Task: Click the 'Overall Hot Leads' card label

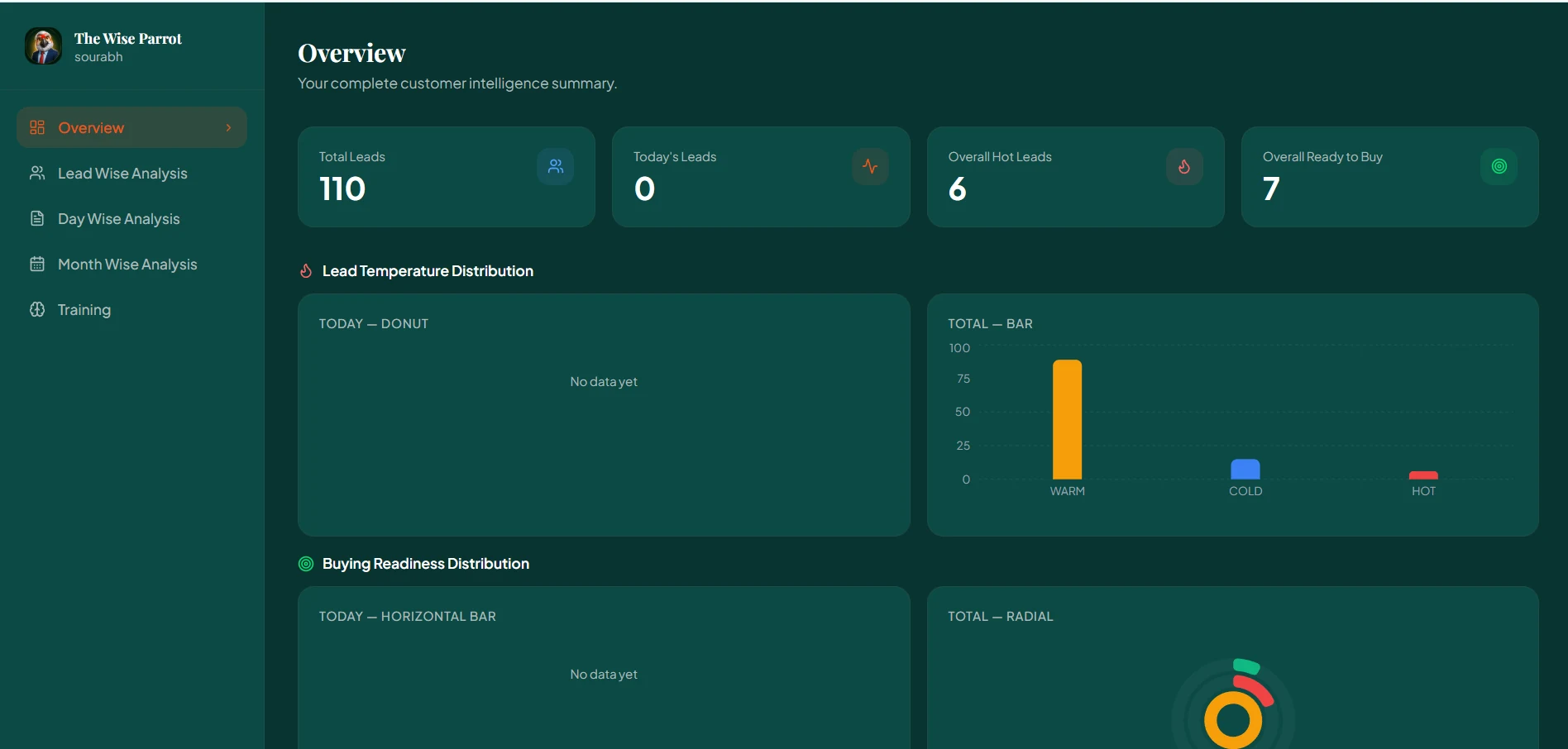Action: tap(1000, 157)
